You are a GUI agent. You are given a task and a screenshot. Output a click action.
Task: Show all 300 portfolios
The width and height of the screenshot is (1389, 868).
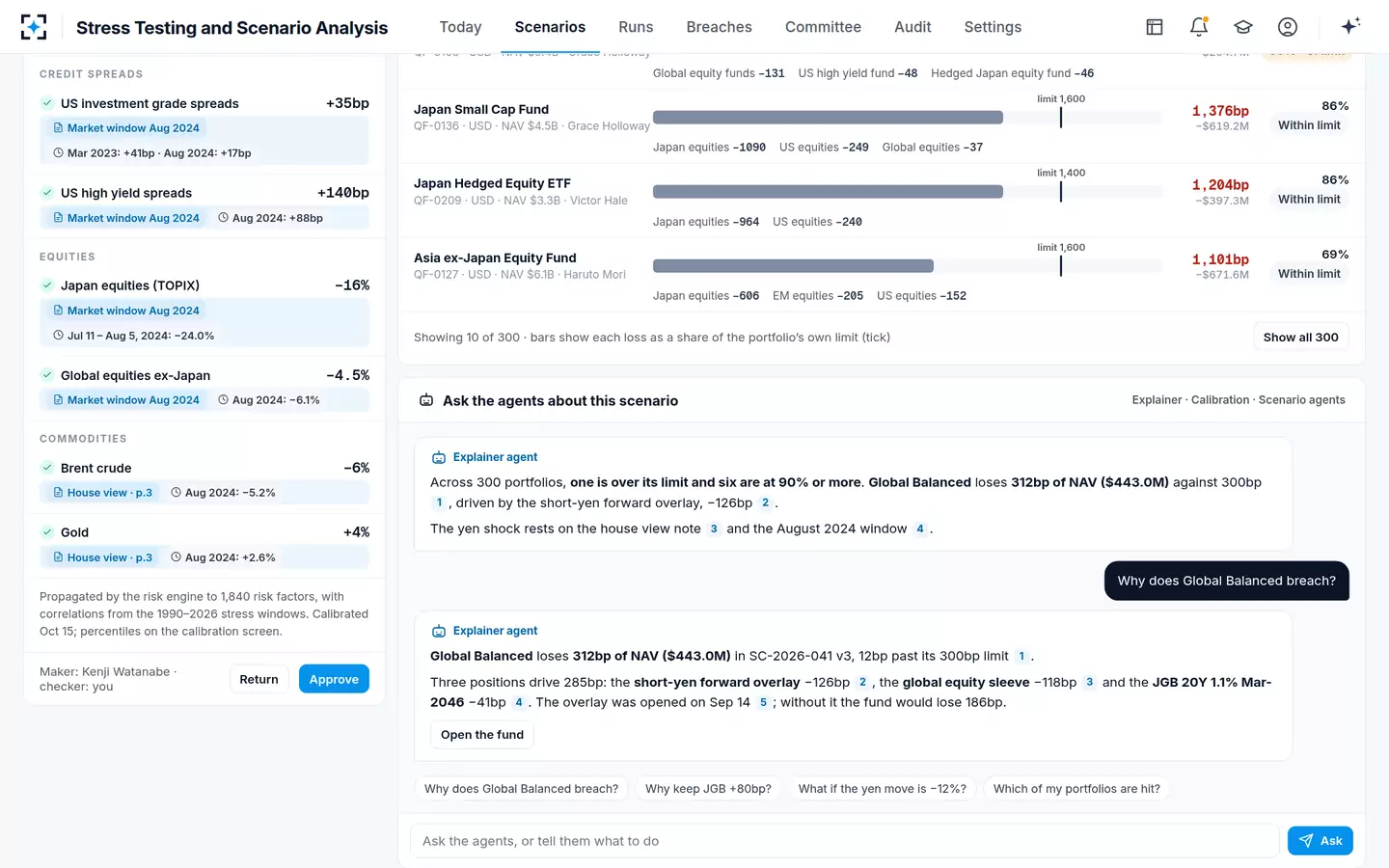1300,338
